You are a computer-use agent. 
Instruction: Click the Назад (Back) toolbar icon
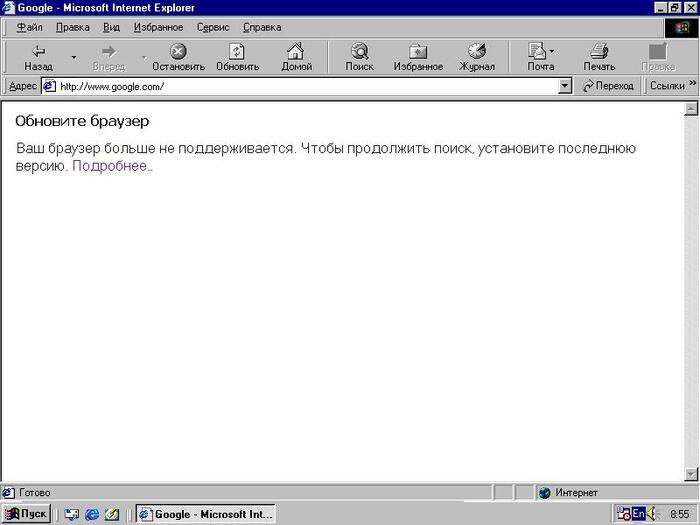[38, 52]
